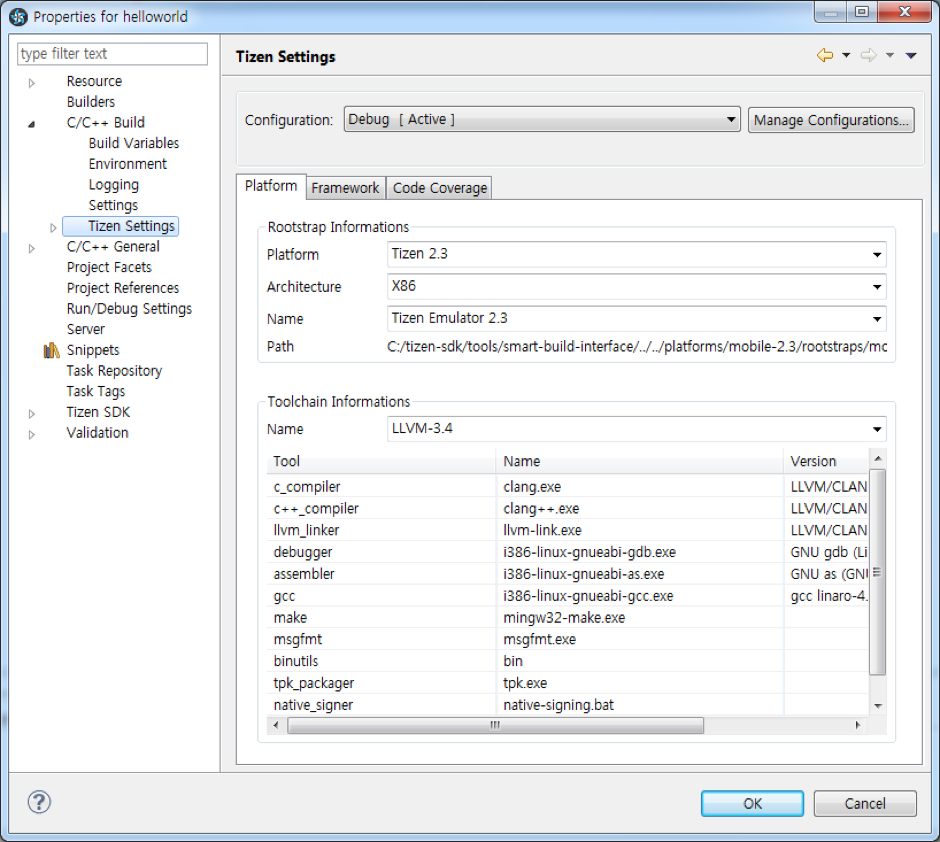Click the horizontal scrollbar thumb in tool table
The height and width of the screenshot is (842, 940).
click(495, 725)
